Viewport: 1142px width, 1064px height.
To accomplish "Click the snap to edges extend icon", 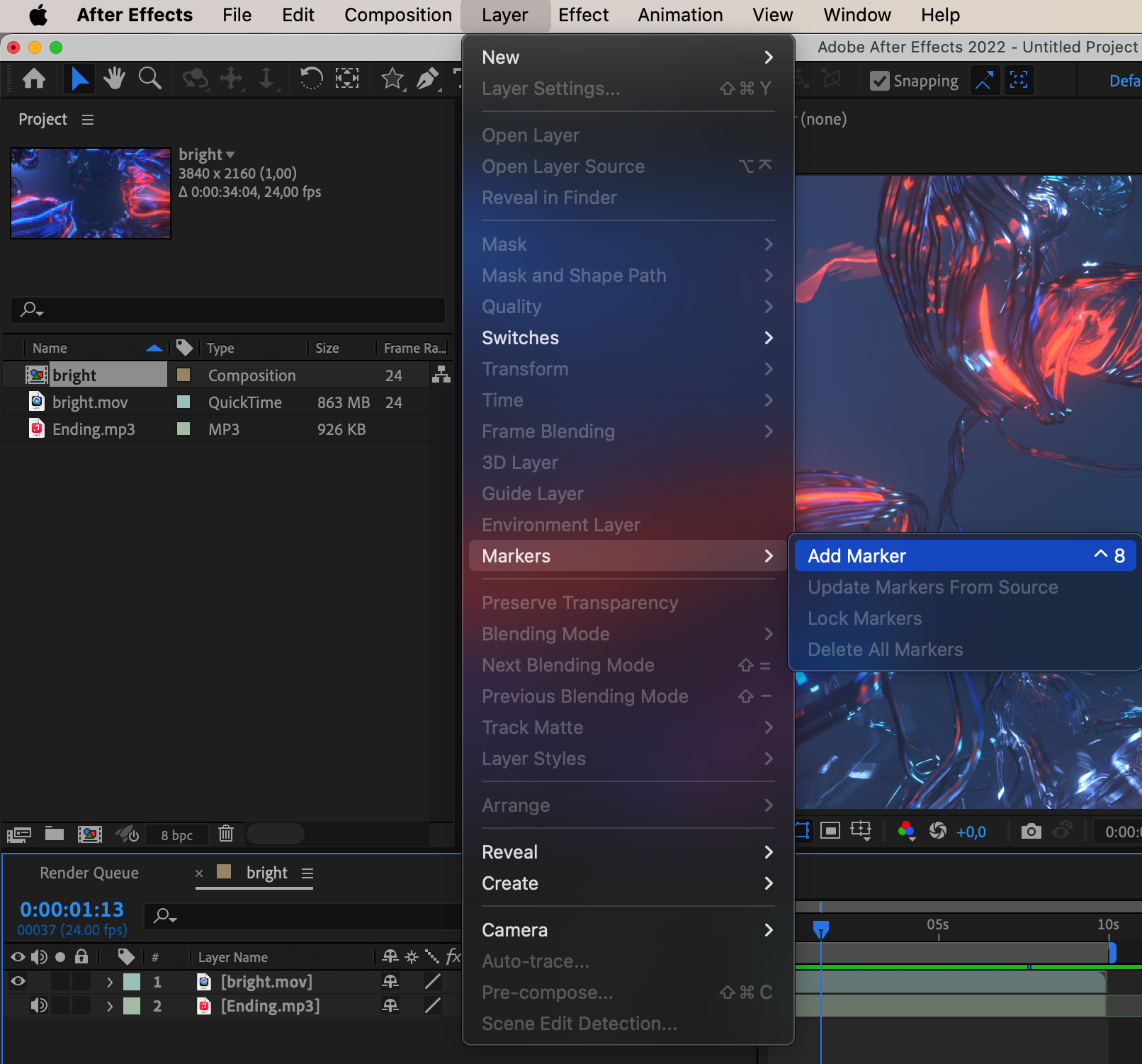I will [984, 80].
